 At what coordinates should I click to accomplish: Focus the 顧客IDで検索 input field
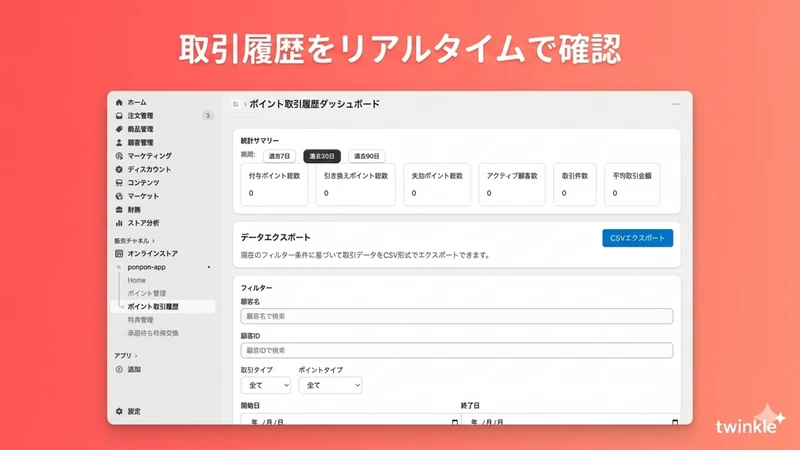pyautogui.click(x=457, y=351)
